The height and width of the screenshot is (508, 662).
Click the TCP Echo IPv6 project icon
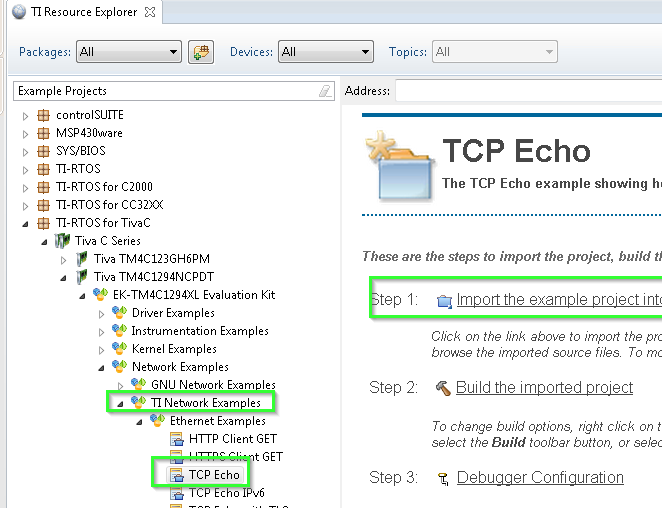click(x=177, y=493)
